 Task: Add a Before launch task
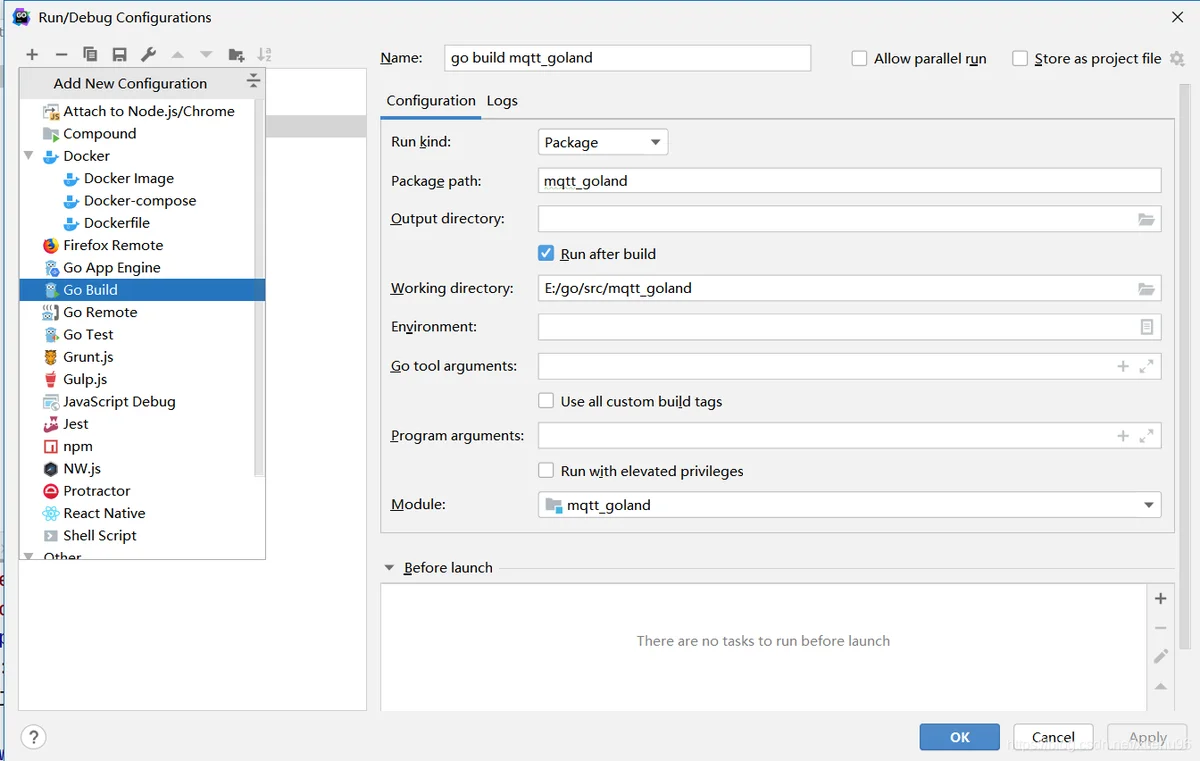1161,598
